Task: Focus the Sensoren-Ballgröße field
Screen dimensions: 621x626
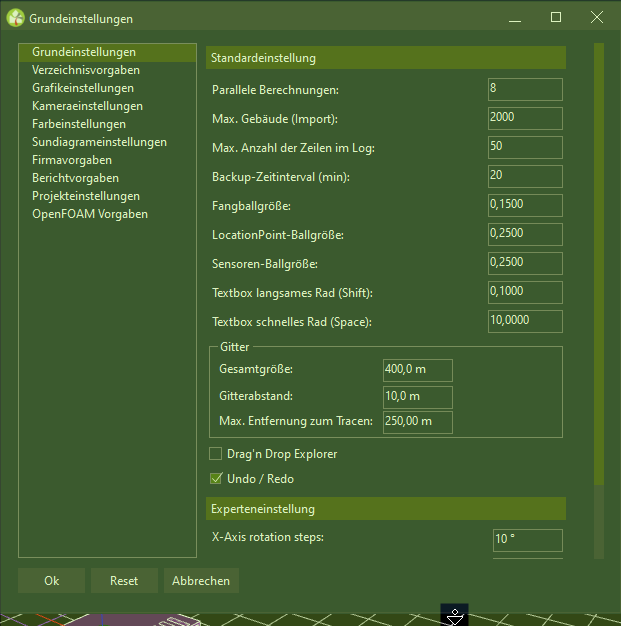Action: coord(525,263)
